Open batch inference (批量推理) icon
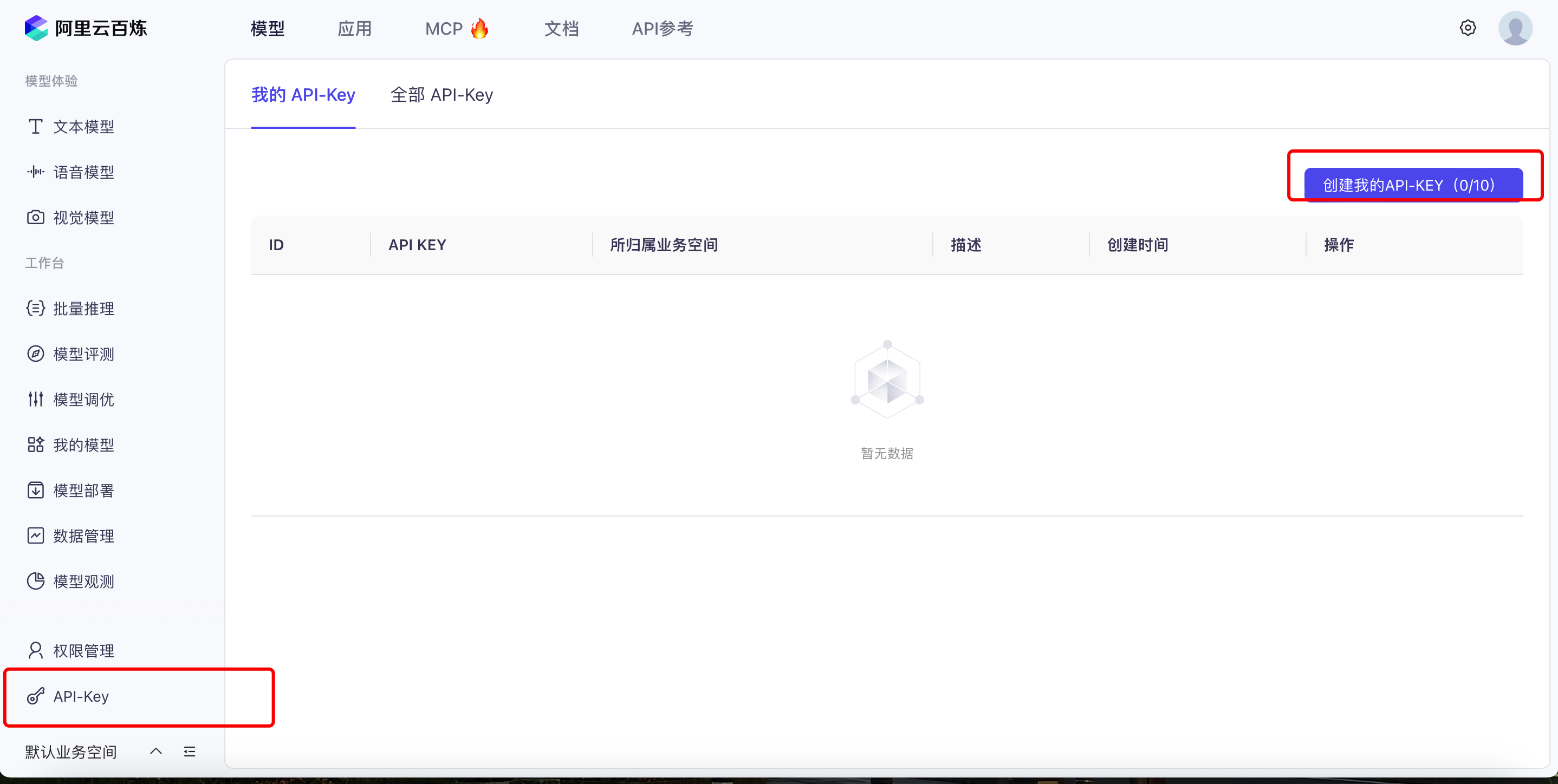1558x784 pixels. (x=35, y=308)
